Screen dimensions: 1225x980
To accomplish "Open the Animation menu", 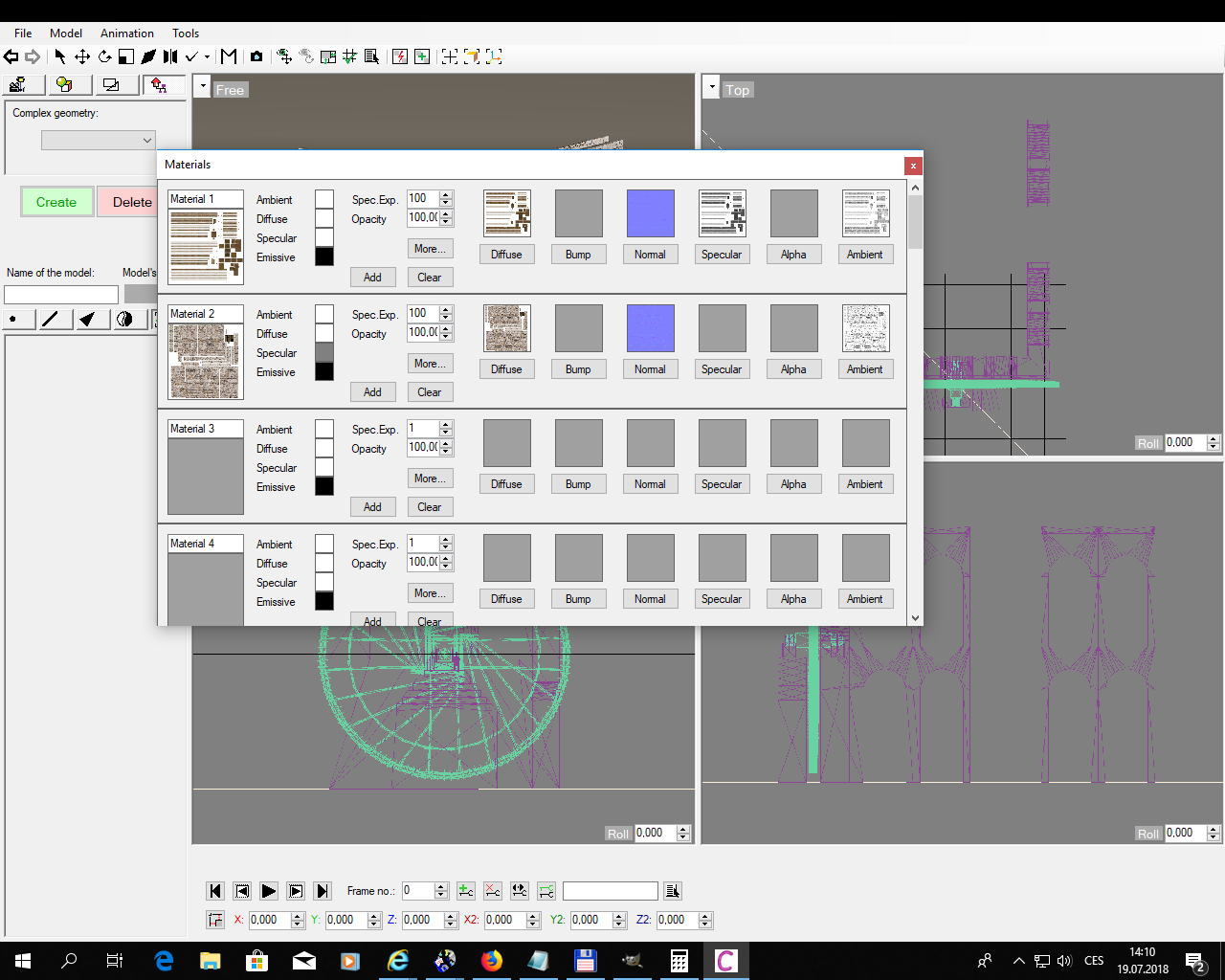I will click(x=126, y=33).
